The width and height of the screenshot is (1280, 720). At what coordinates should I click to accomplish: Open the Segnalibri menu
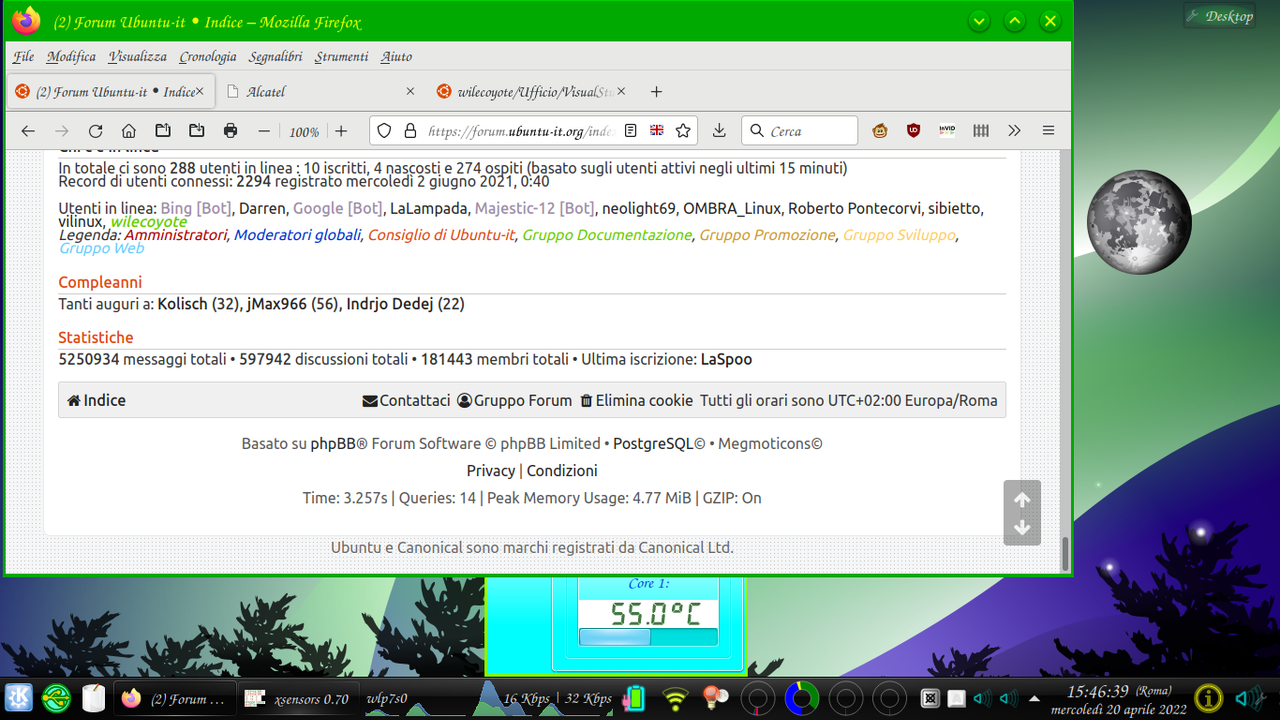click(276, 57)
